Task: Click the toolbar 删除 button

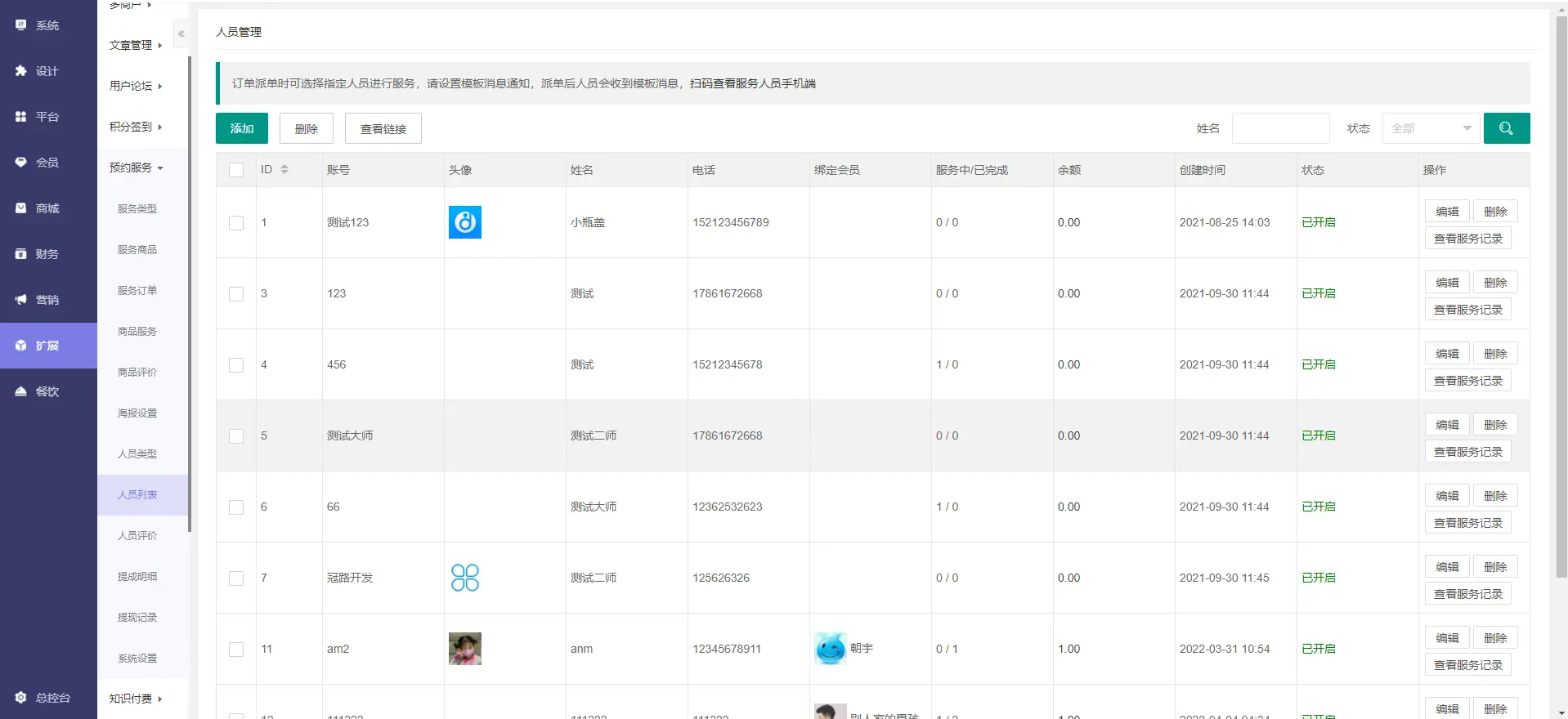Action: tap(307, 128)
